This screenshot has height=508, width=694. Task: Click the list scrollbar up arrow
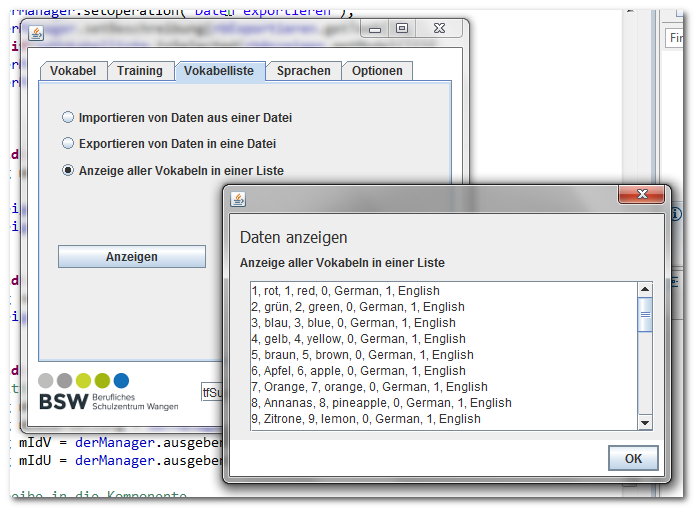pyautogui.click(x=645, y=289)
